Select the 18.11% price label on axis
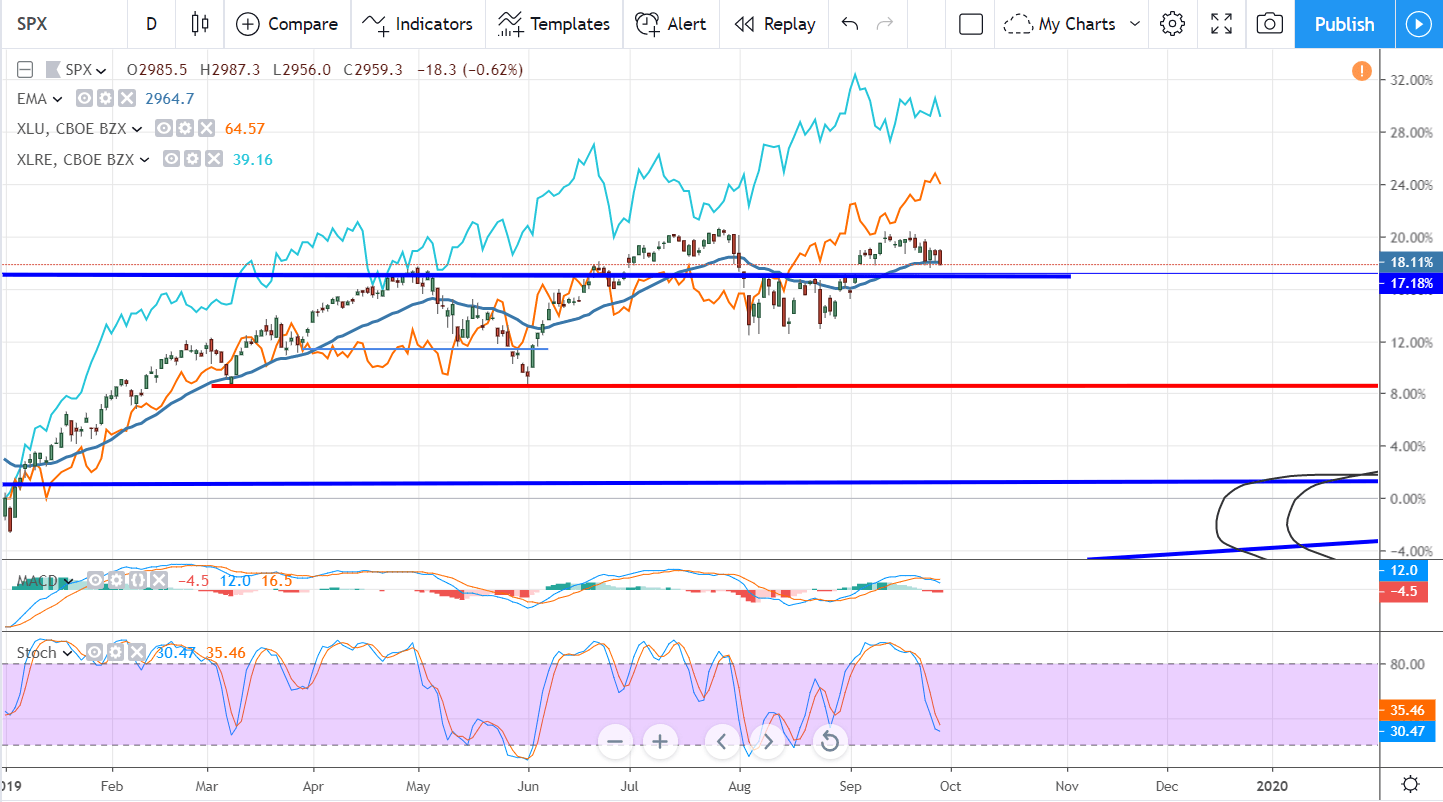Screen dimensions: 1443x802 [x=1411, y=262]
